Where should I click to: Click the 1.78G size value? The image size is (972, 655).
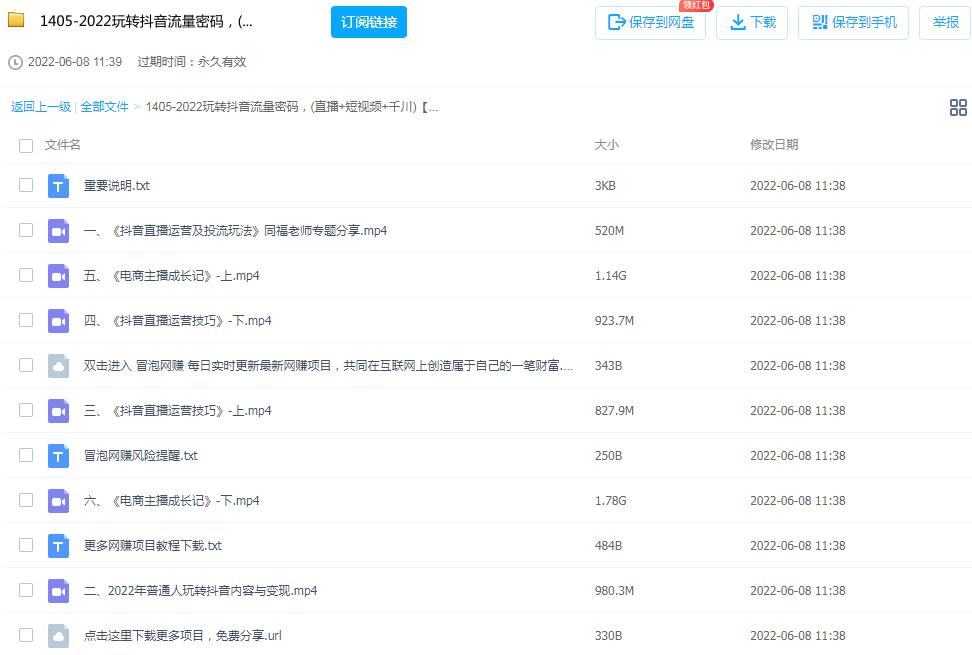611,501
